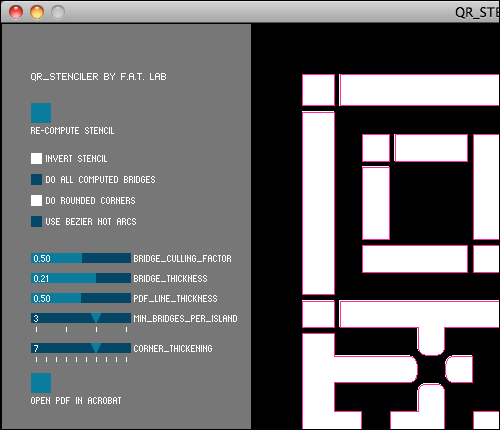Click the red close window button
Screen dimensions: 500x430
point(16,12)
